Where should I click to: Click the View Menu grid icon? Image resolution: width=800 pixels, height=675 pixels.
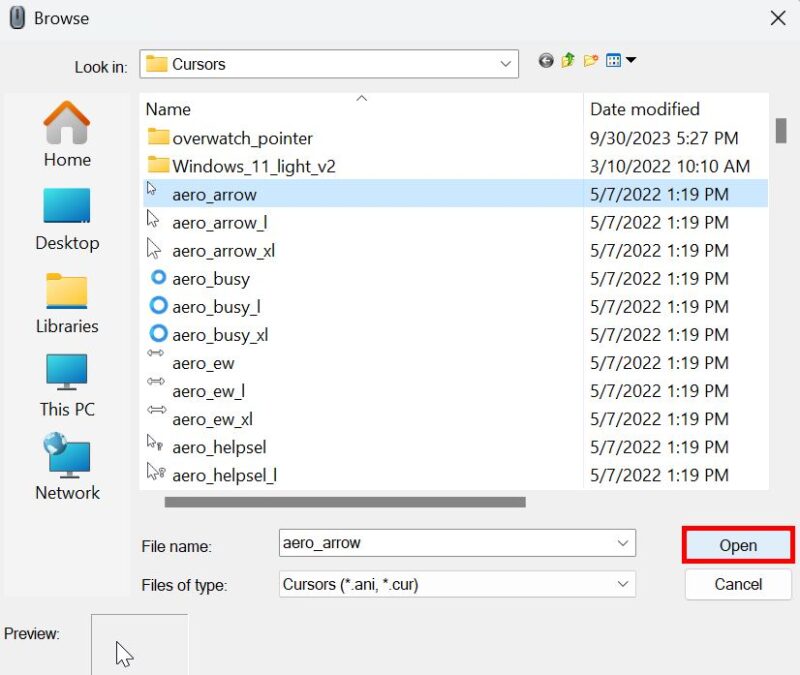612,60
